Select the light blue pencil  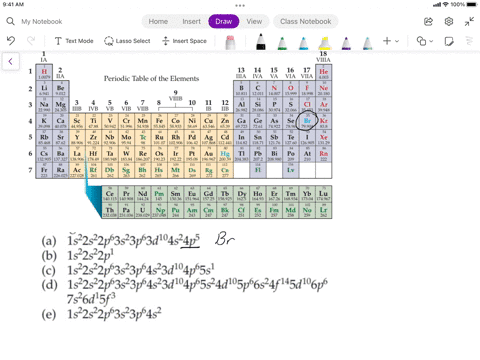[x=367, y=43]
